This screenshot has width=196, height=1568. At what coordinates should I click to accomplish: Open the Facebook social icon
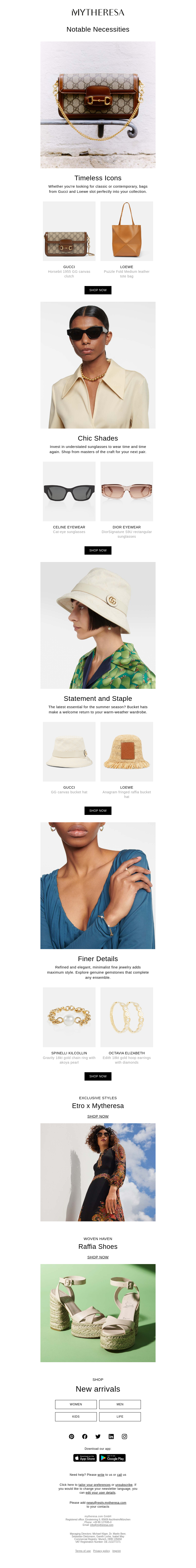(85, 1437)
